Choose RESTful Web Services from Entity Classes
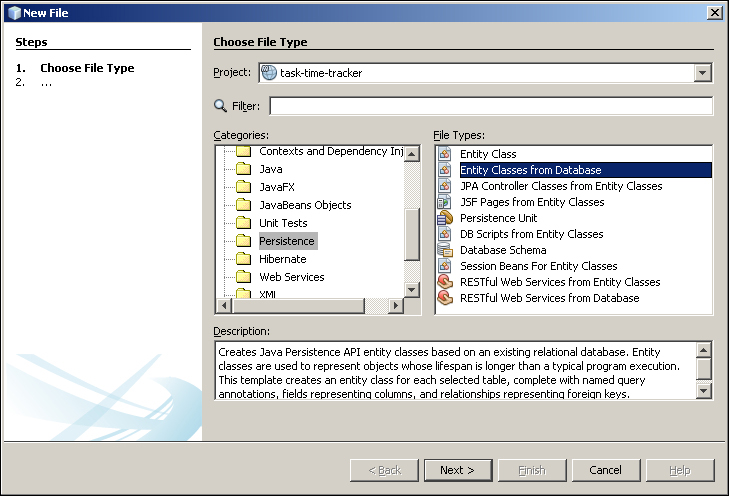Screen dimensions: 729x496 tap(560, 282)
